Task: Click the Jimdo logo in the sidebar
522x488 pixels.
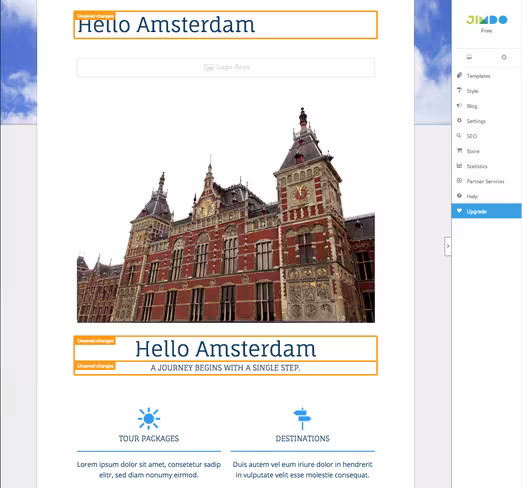Action: click(x=486, y=20)
